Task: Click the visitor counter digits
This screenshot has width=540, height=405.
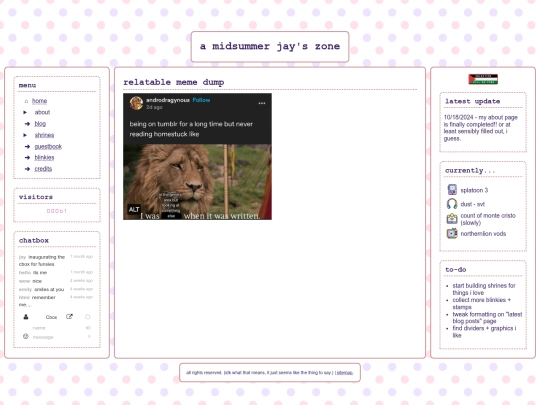Action: click(x=57, y=211)
